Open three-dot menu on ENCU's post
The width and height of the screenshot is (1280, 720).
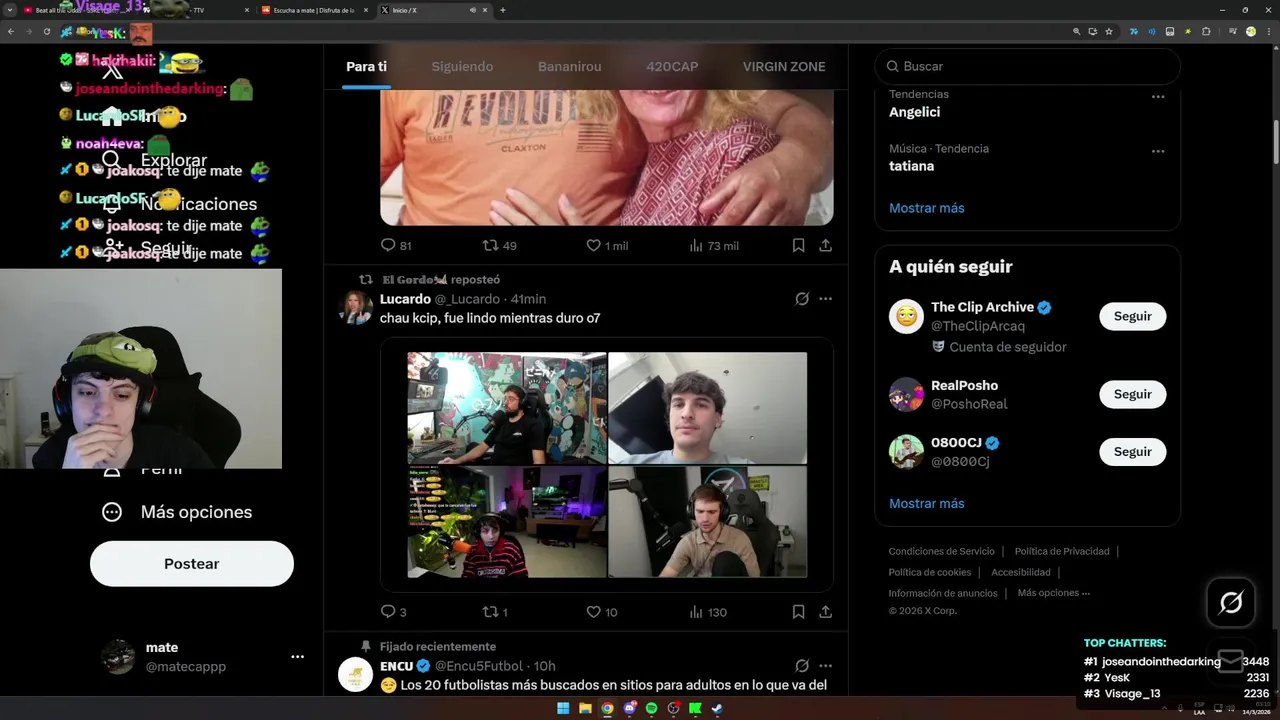pyautogui.click(x=825, y=666)
